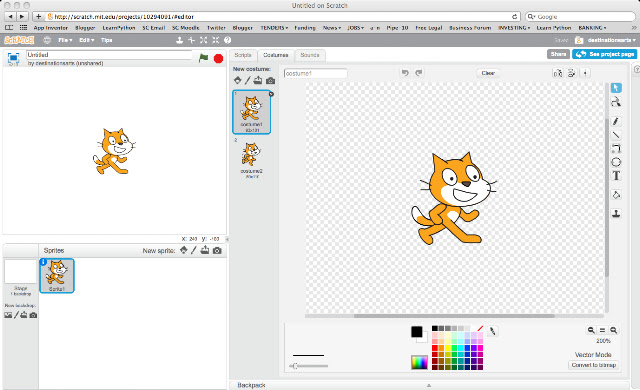Viewport: 640px width, 390px height.
Task: Open the Edit menu
Action: (86, 40)
